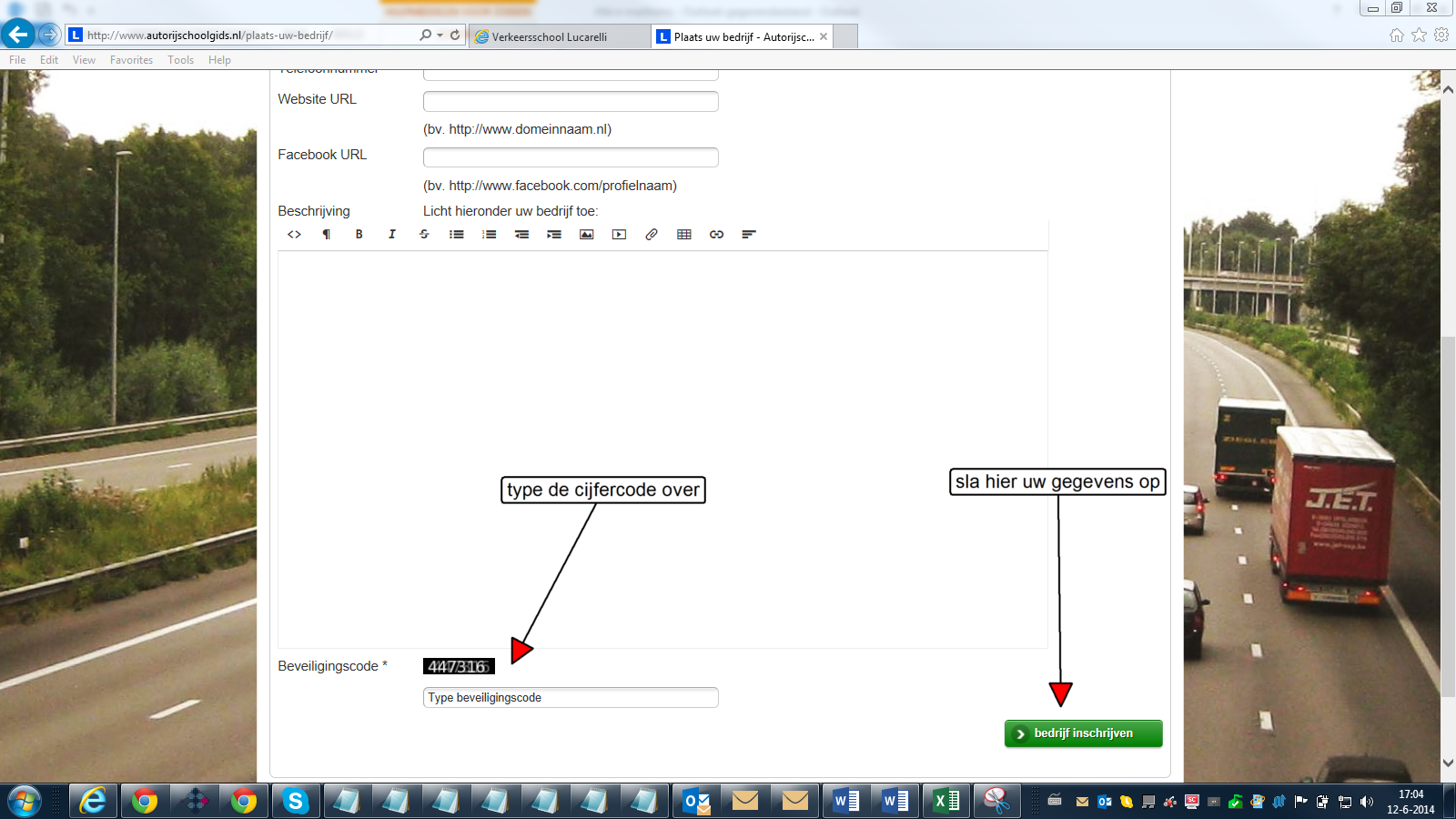1456x819 pixels.
Task: Apply strikethrough formatting in editor
Action: [x=424, y=235]
